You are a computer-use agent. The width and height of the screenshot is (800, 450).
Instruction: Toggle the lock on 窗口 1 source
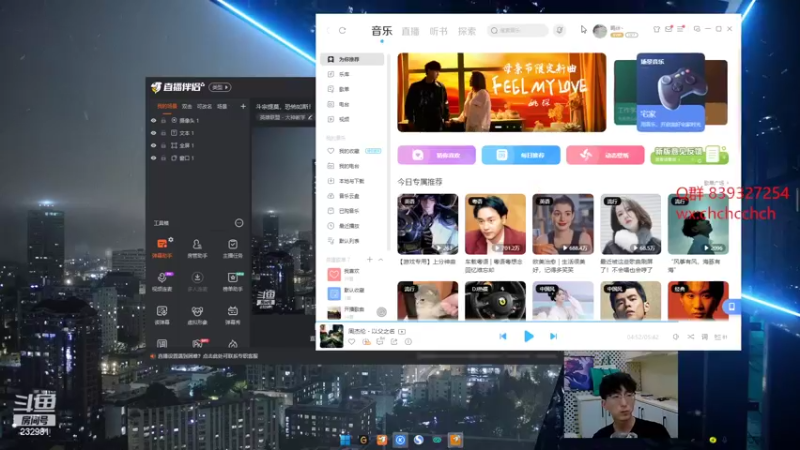pyautogui.click(x=164, y=158)
